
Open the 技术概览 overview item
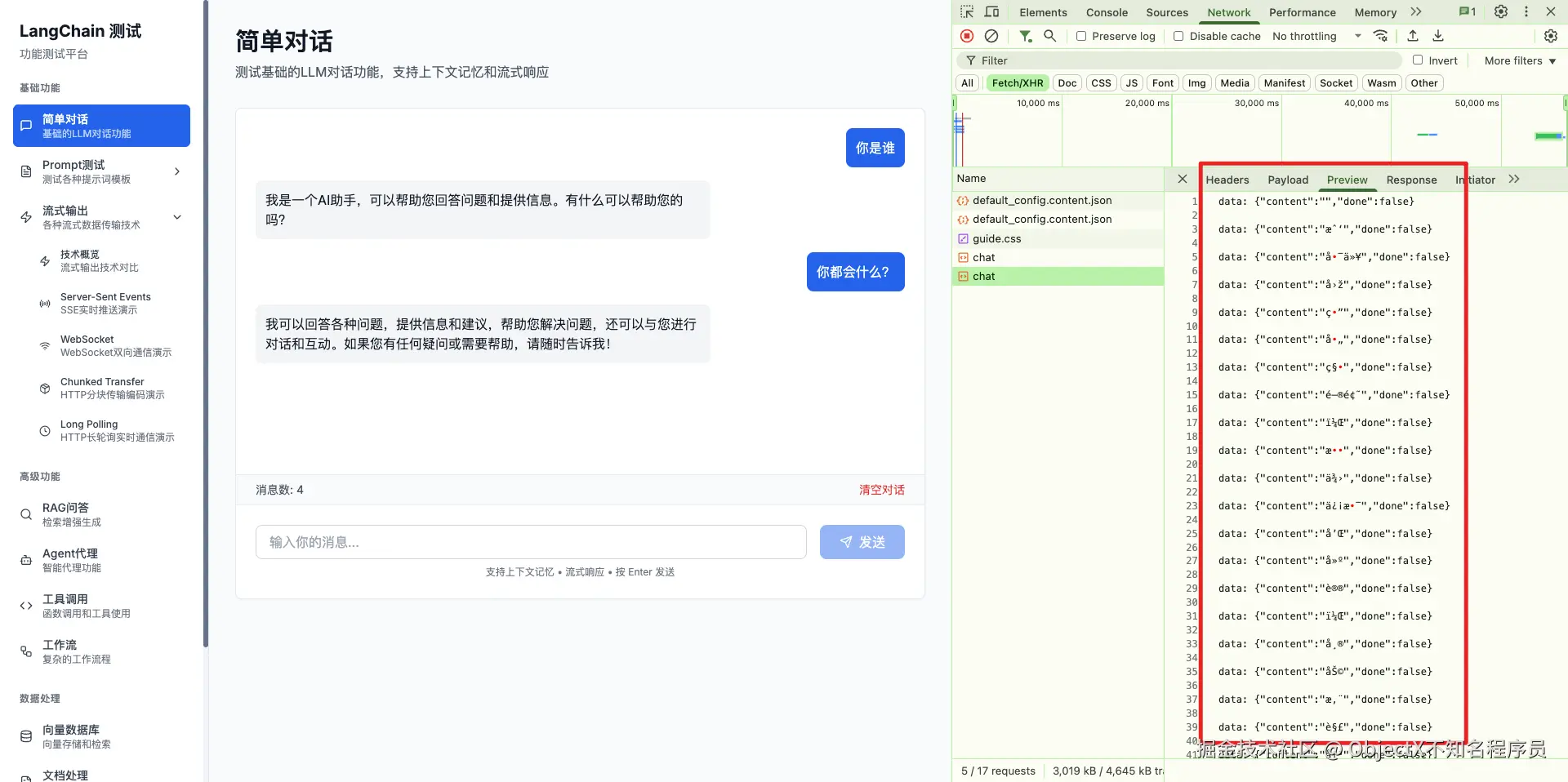pos(111,260)
